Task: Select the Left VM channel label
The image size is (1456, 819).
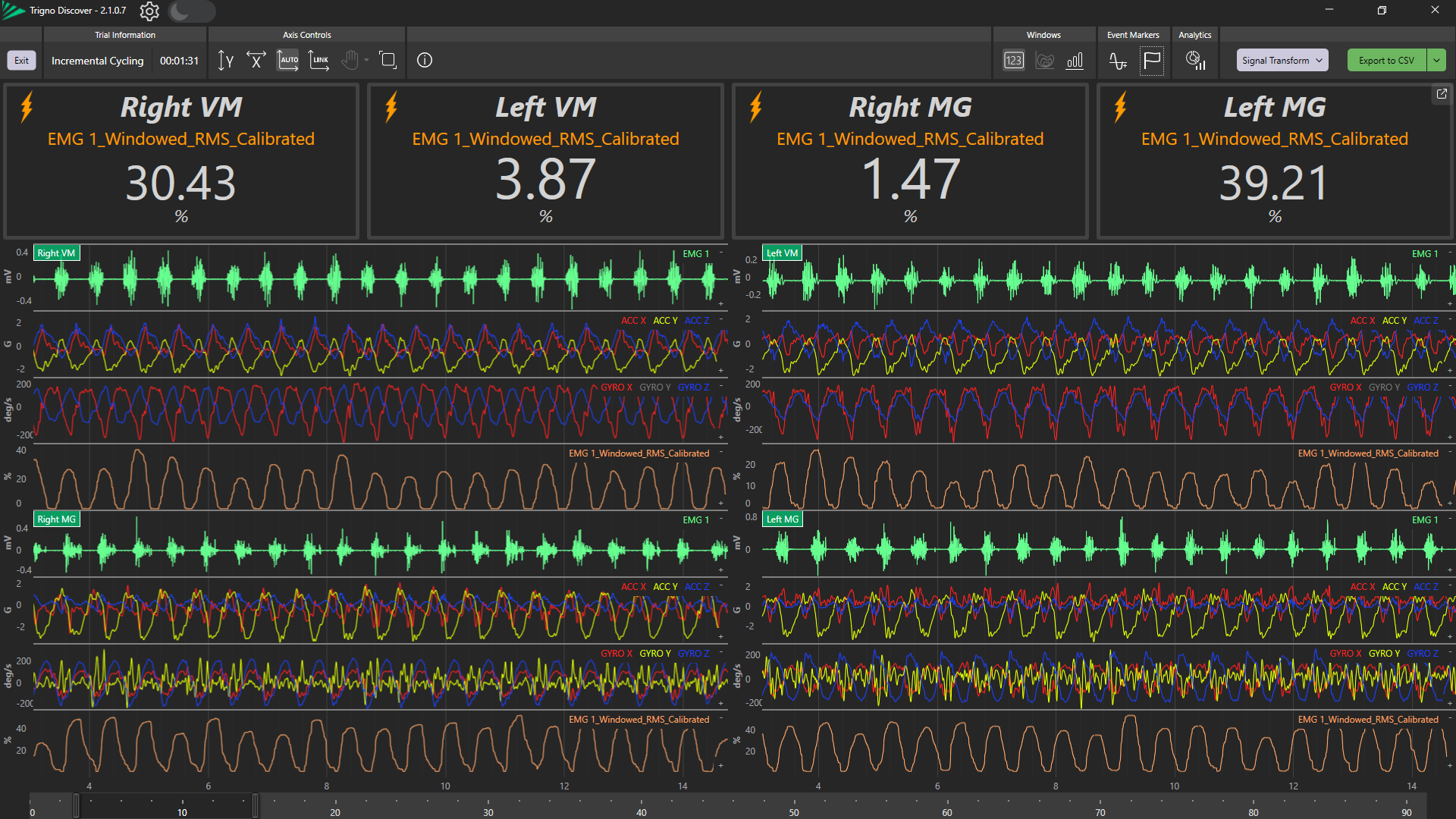Action: click(x=782, y=253)
